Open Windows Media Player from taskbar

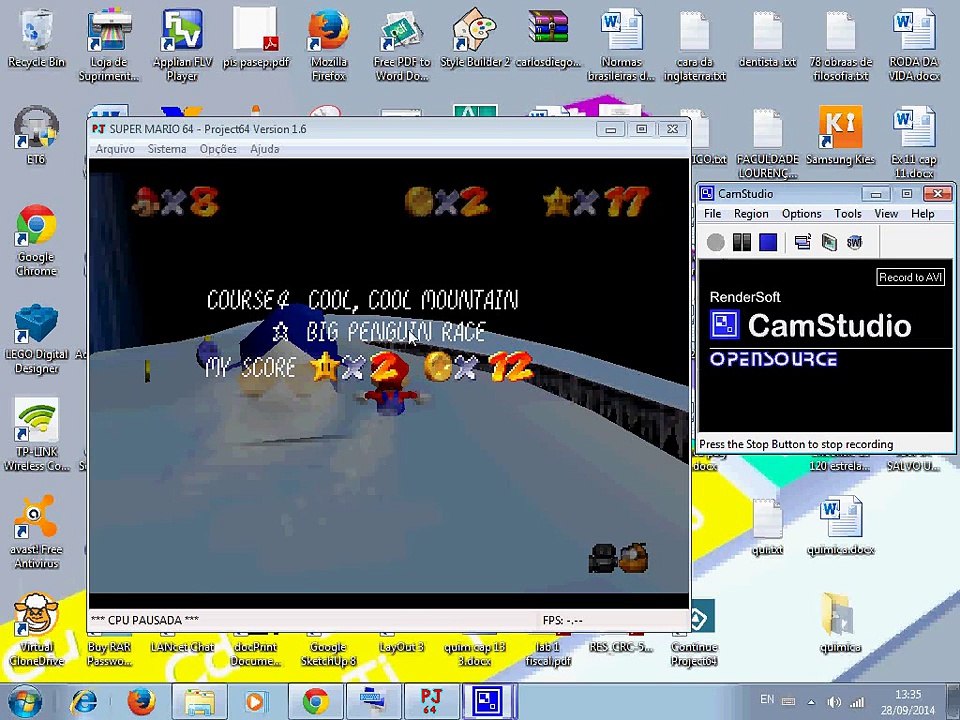256,702
